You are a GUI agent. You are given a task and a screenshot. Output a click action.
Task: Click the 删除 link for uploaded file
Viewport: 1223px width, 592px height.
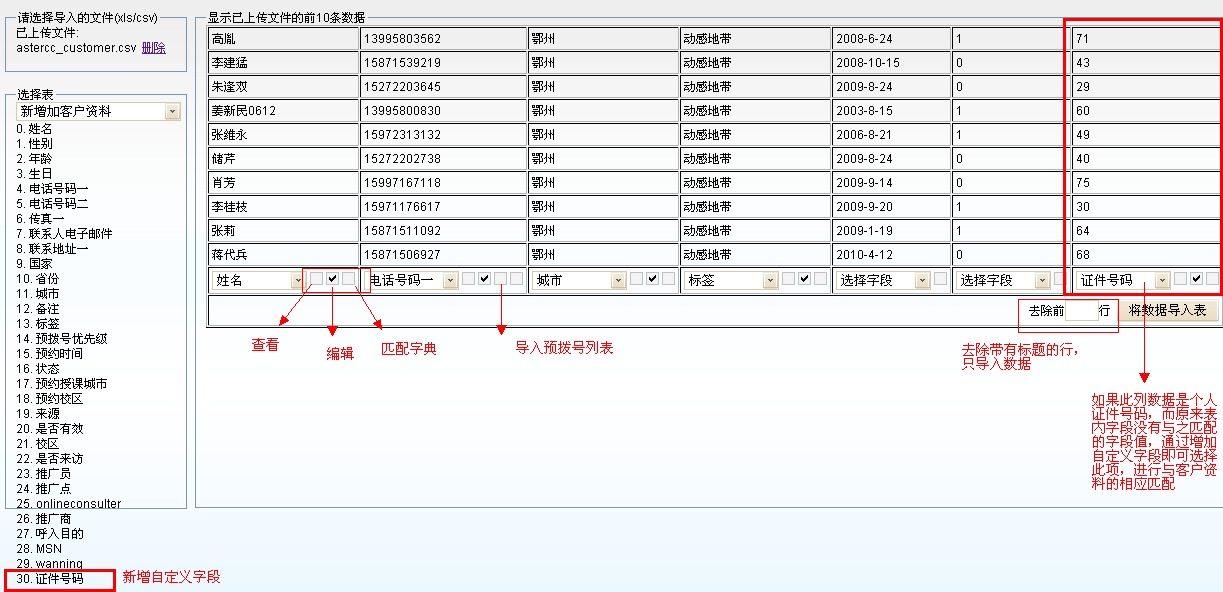pos(153,48)
